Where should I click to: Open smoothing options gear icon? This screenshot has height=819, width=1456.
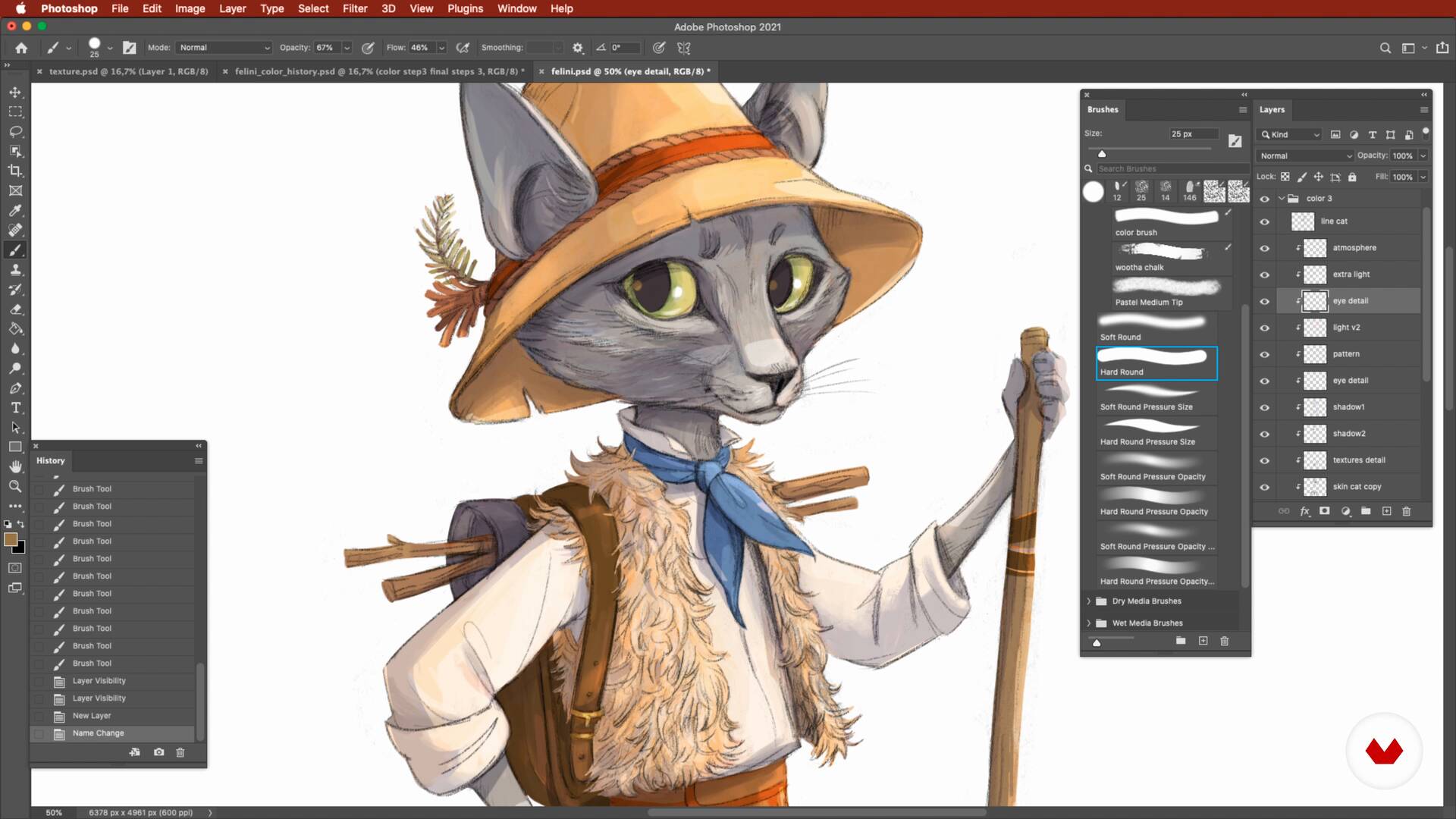(578, 48)
